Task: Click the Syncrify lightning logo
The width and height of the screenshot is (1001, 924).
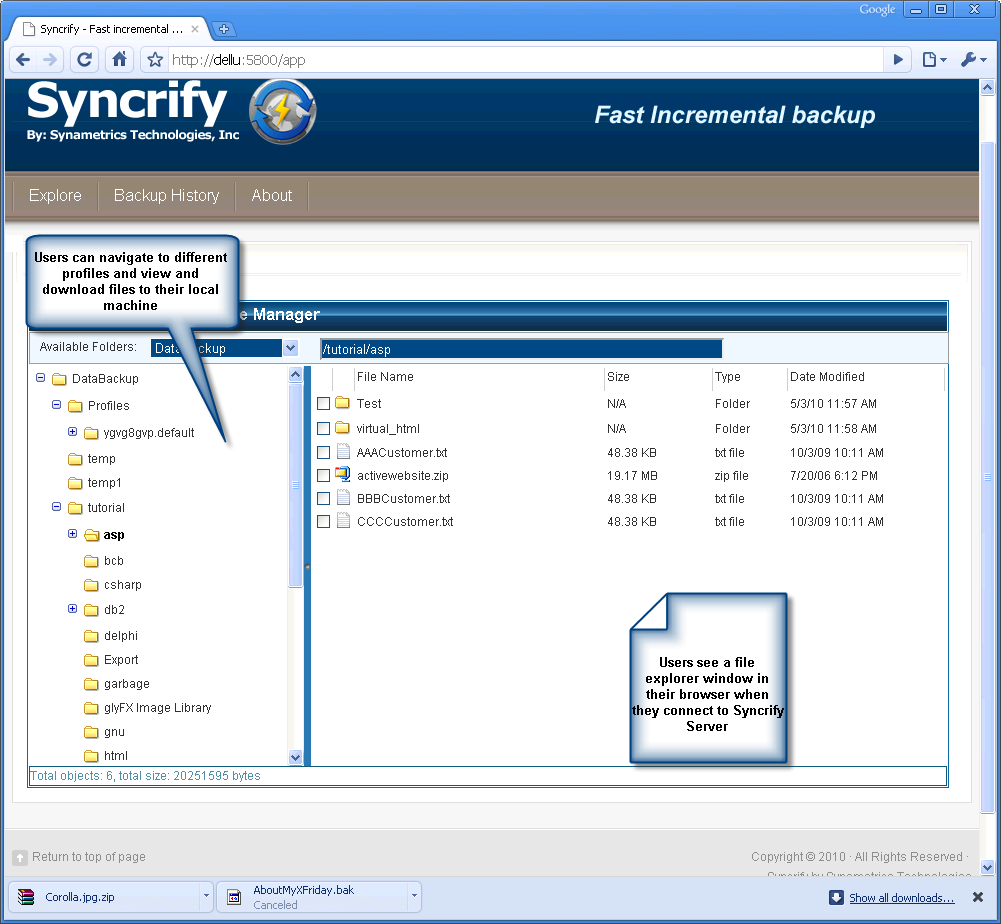Action: (282, 112)
